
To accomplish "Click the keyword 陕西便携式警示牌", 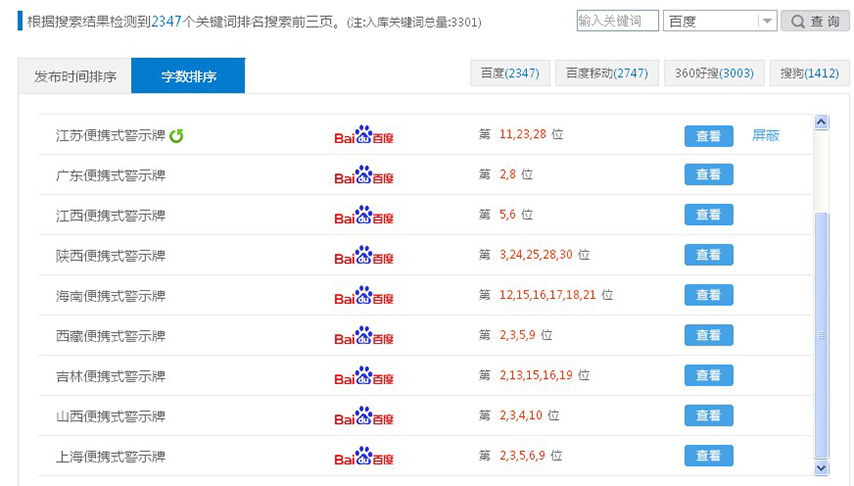I will pos(111,256).
